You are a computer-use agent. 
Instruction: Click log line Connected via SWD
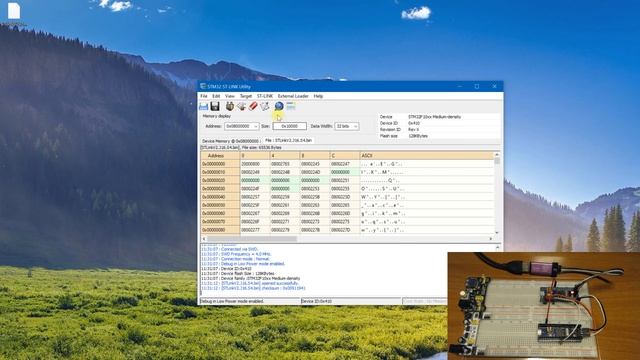(229, 249)
